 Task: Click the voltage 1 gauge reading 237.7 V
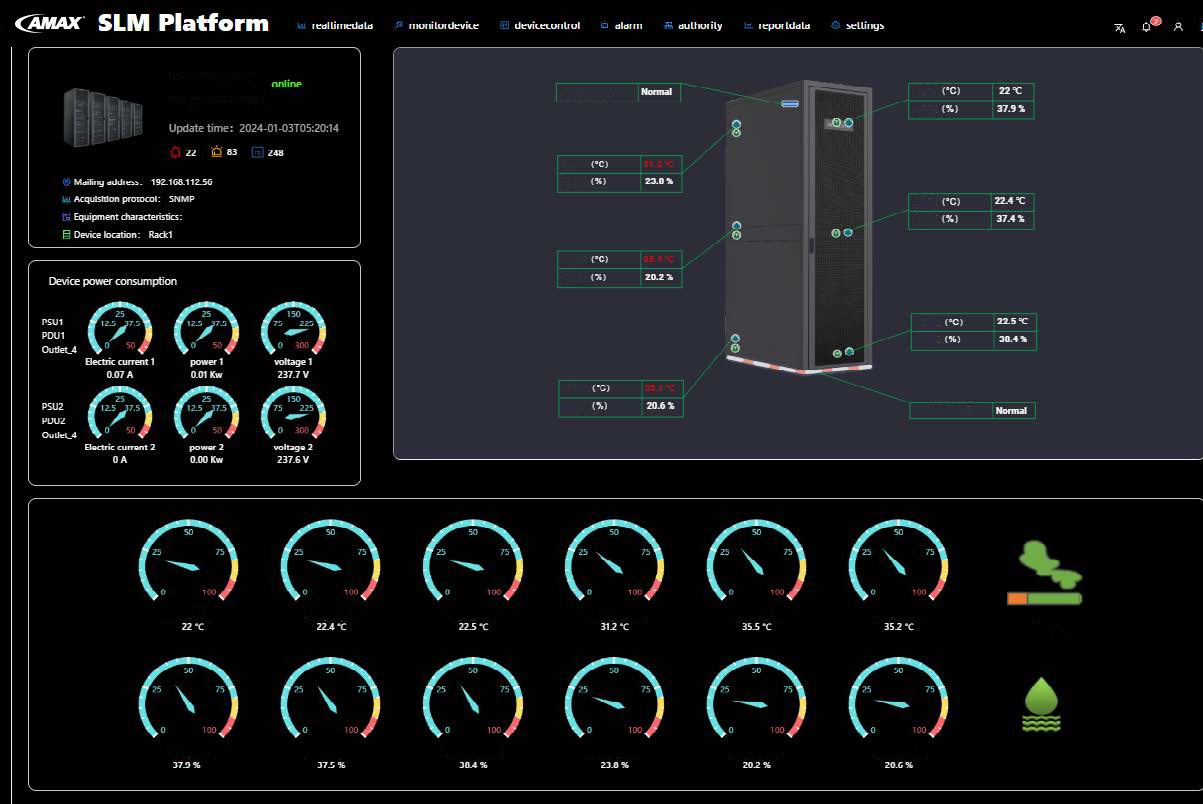click(x=293, y=332)
